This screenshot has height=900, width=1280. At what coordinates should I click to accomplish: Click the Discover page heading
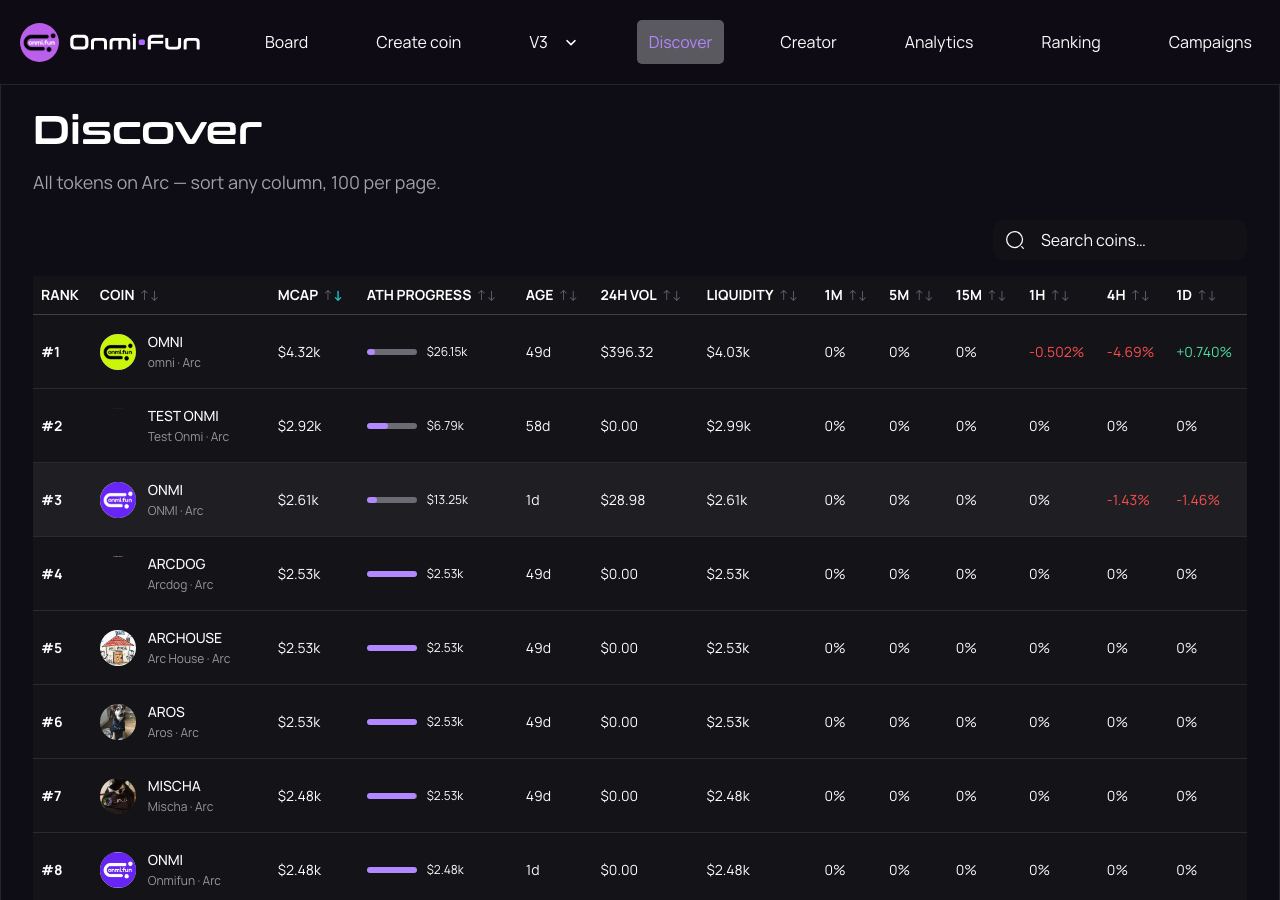[x=148, y=130]
